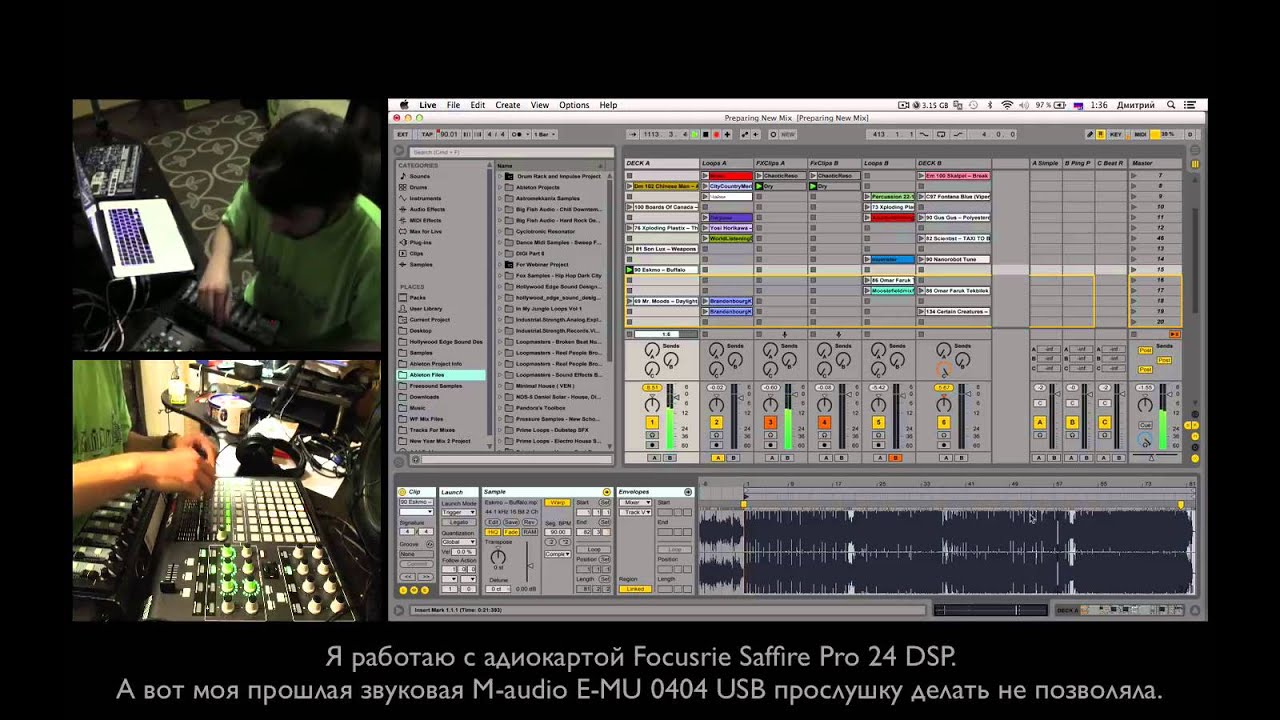Open the Mixer envelope device chooser

click(635, 502)
